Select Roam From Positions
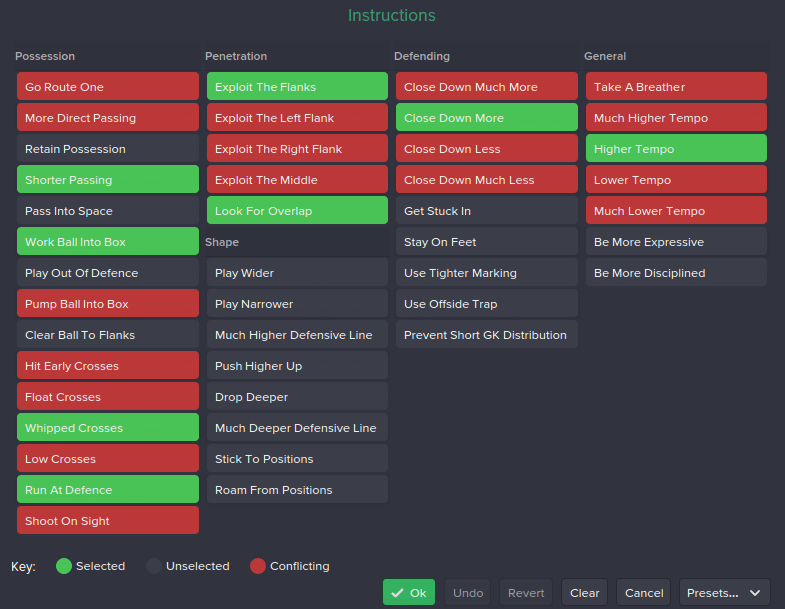Screen dimensions: 785x609 click(x=297, y=490)
